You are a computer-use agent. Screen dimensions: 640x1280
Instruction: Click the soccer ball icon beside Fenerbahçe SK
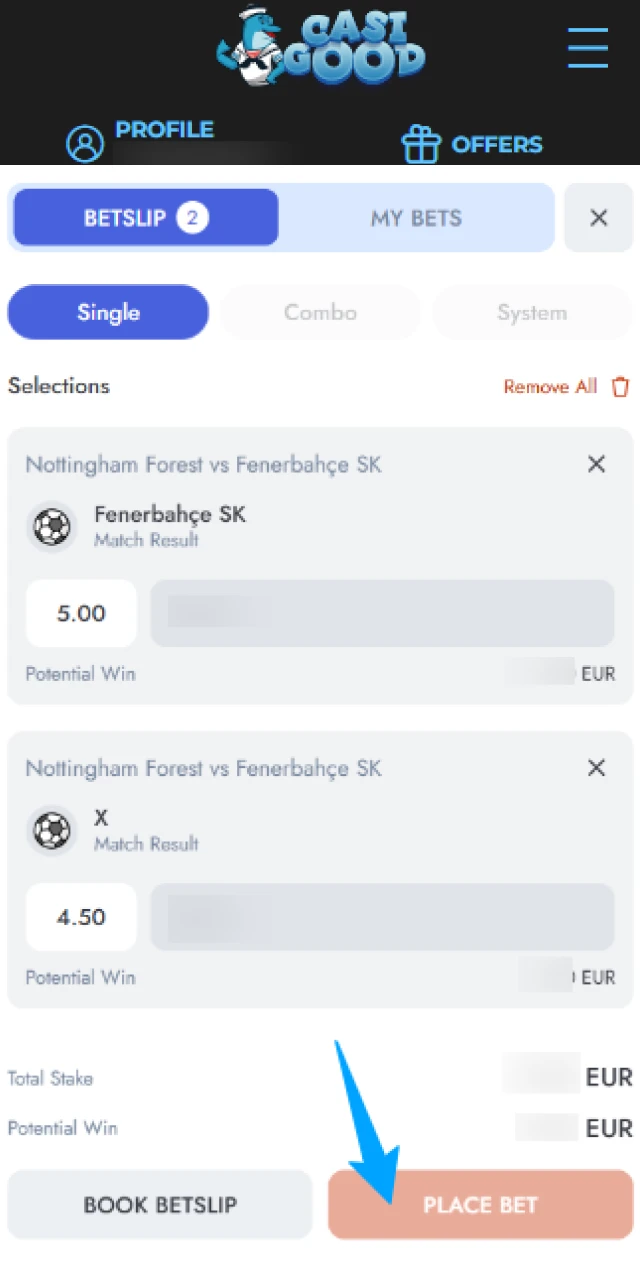coord(52,527)
